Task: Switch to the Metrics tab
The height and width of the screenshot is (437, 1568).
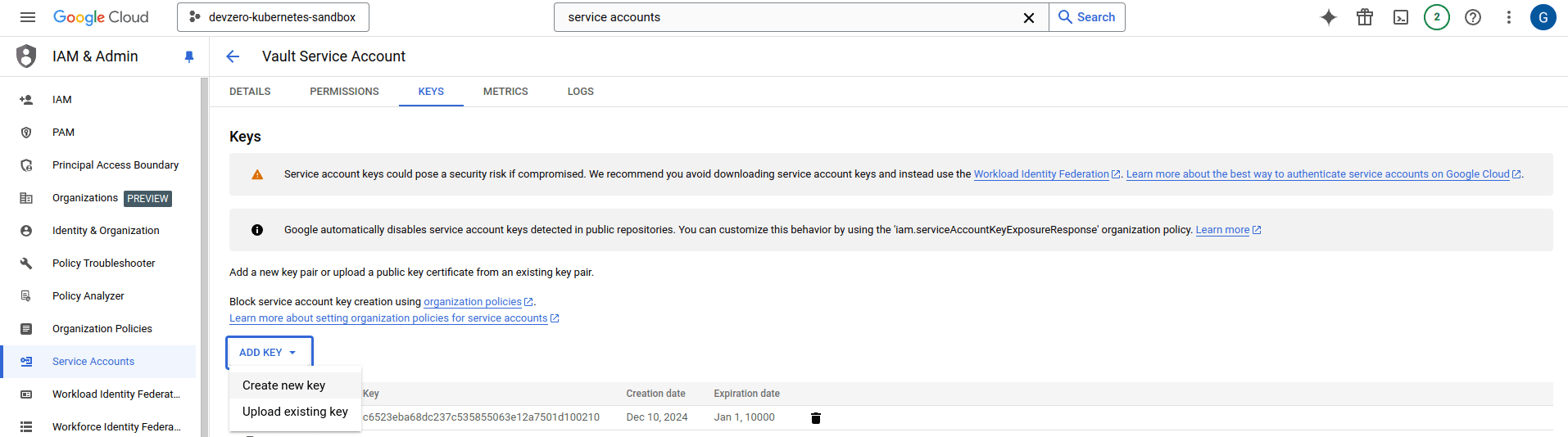Action: coord(505,92)
